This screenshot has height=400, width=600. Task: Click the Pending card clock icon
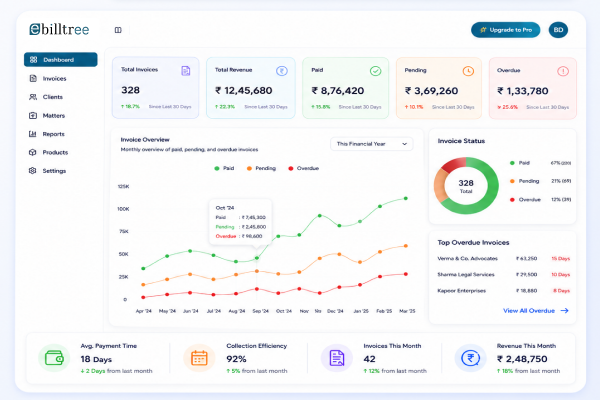[468, 71]
